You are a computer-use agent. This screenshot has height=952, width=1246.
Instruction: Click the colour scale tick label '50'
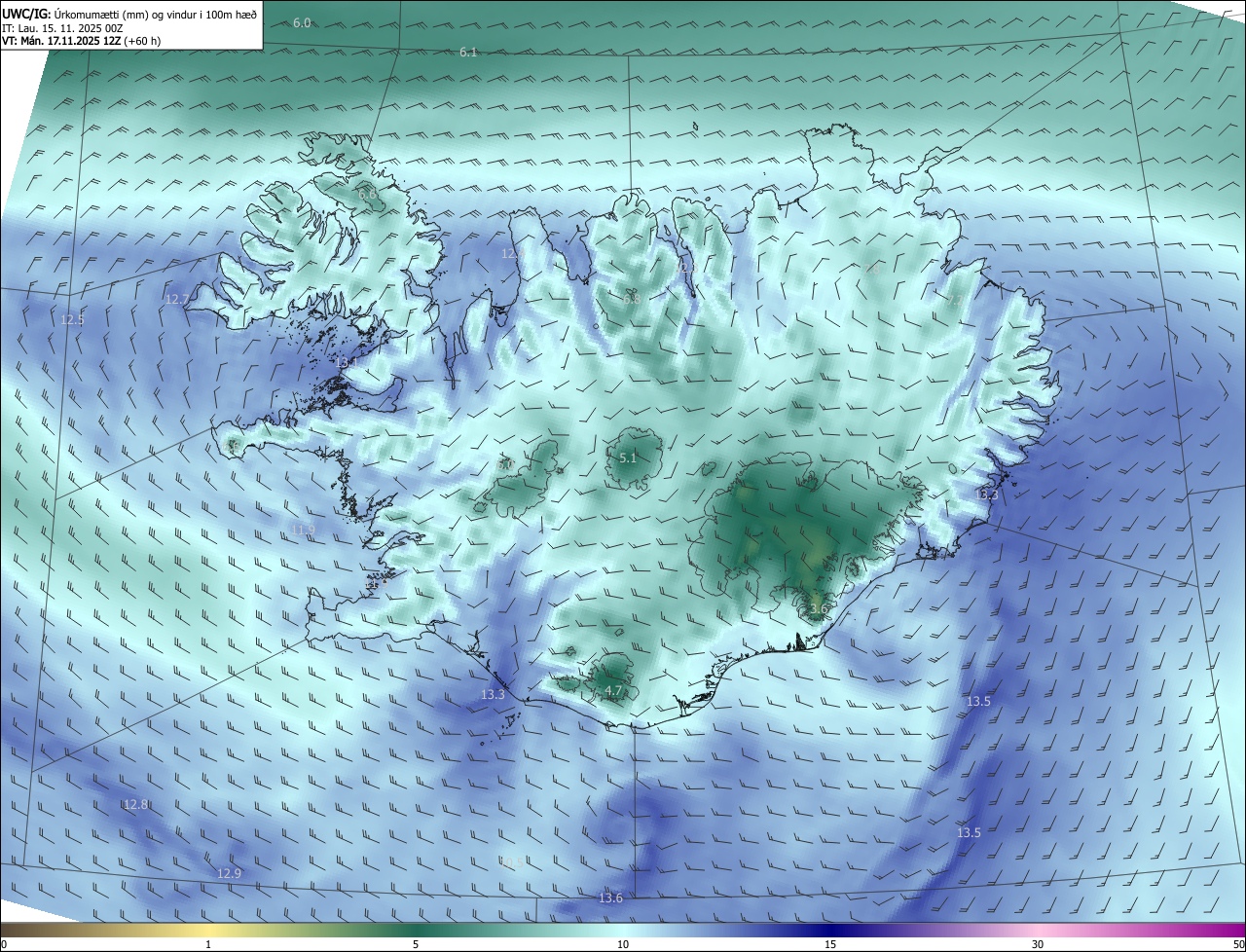1238,944
